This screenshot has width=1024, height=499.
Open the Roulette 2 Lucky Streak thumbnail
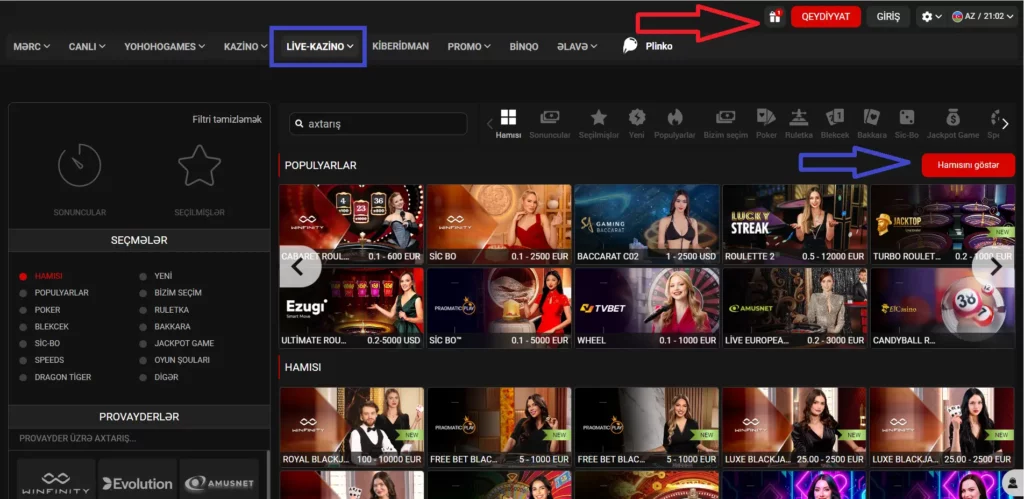pos(794,223)
